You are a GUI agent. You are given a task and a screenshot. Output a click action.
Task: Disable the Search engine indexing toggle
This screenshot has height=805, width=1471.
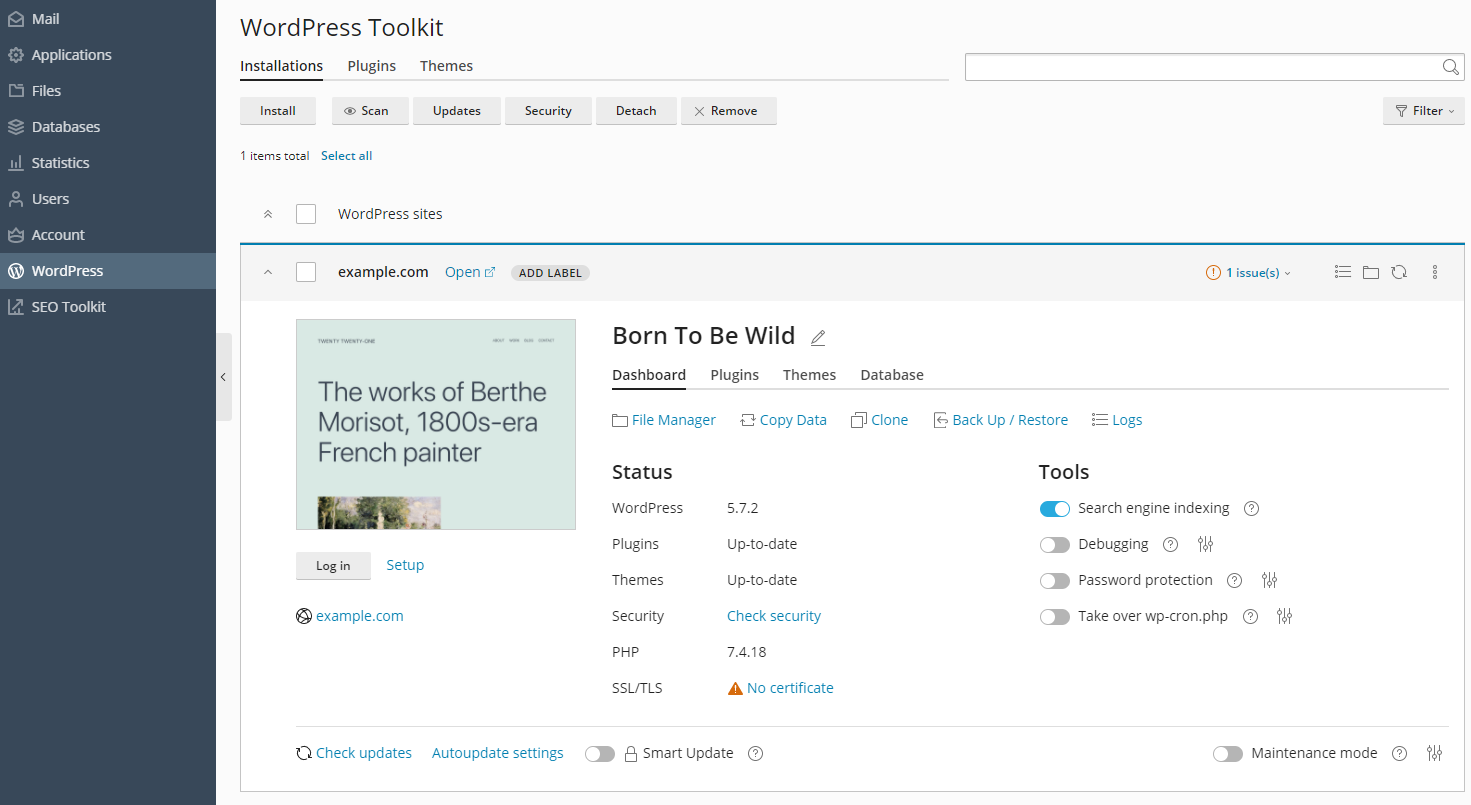[x=1055, y=509]
